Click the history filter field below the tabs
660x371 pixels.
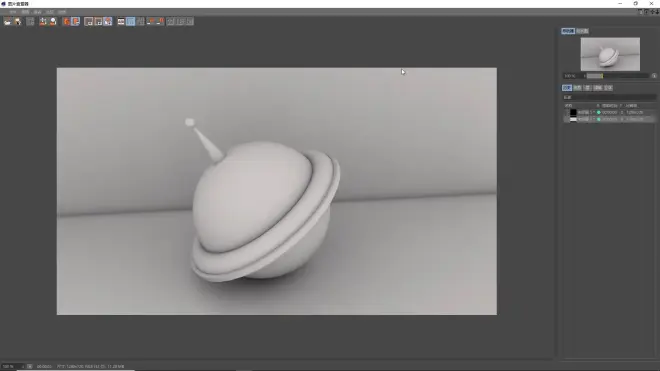pyautogui.click(x=609, y=97)
